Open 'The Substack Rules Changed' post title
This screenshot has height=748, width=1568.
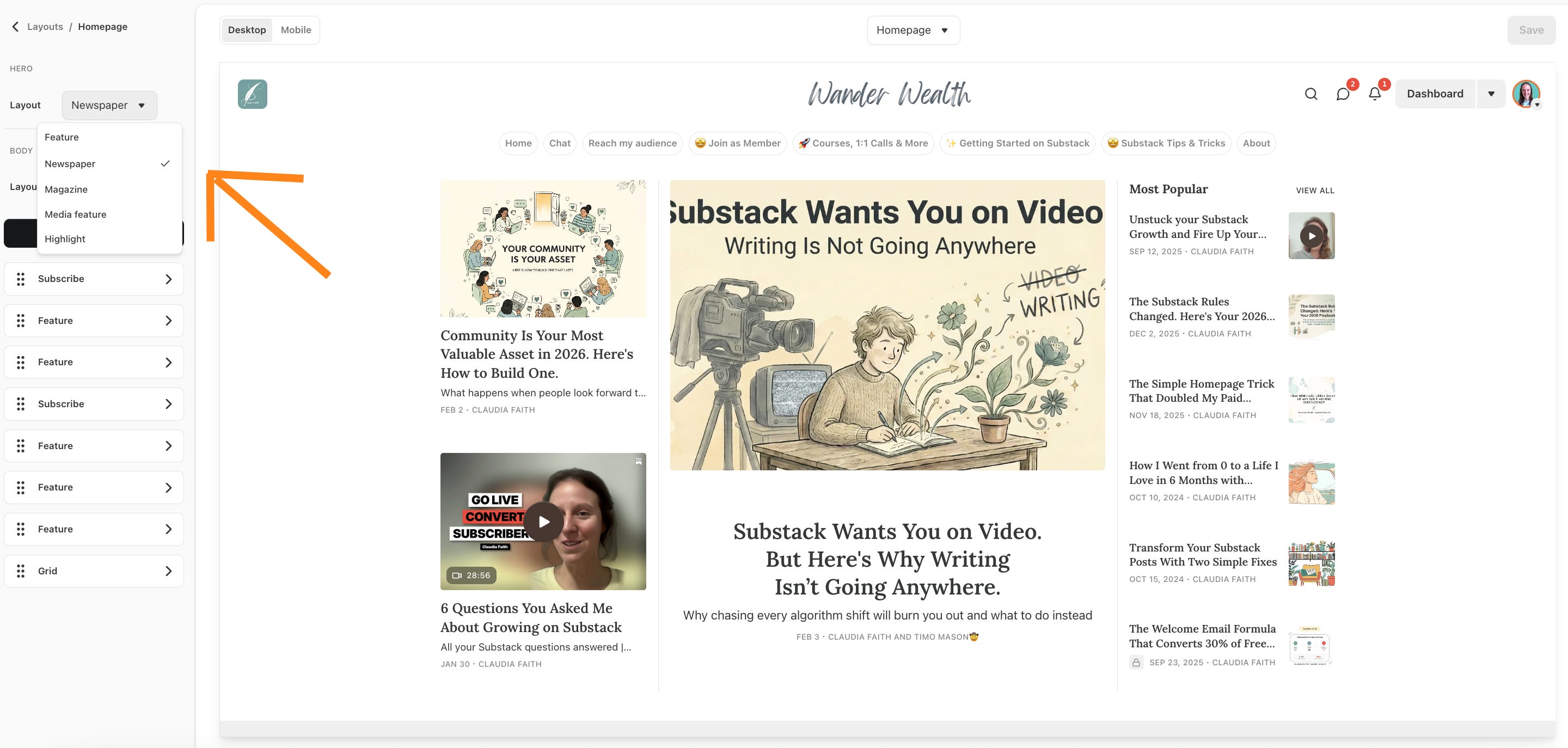click(x=1202, y=309)
